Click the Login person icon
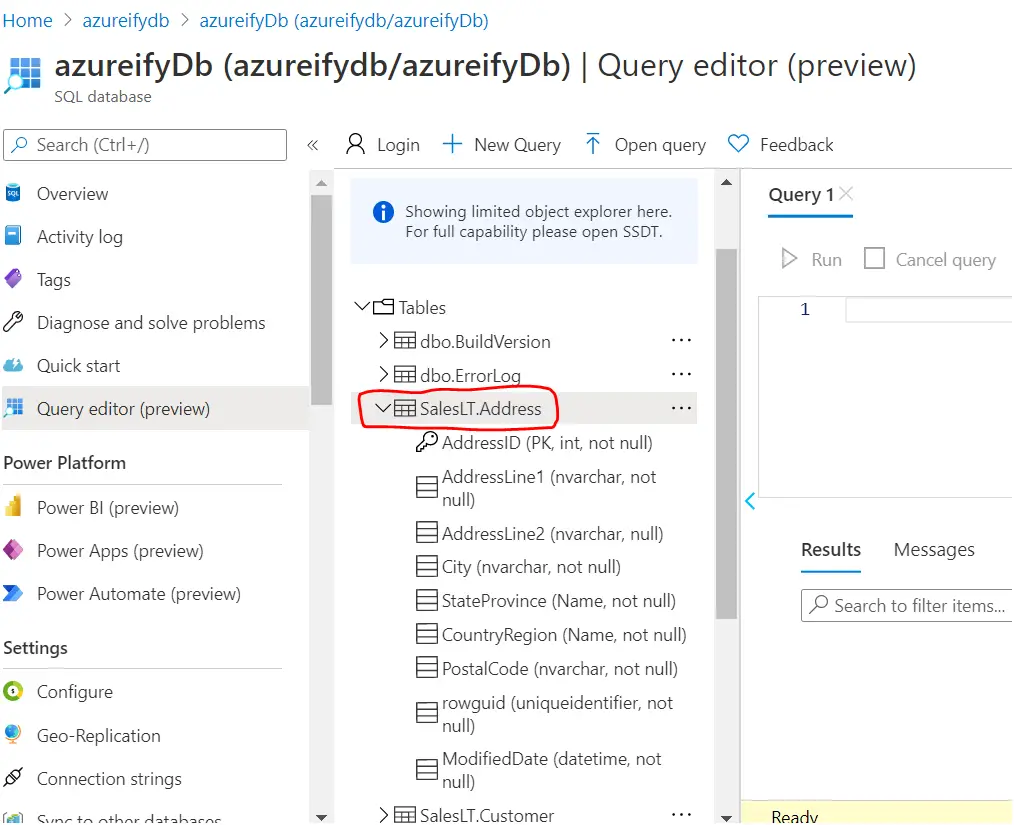Viewport: 1014px width, 825px height. (x=355, y=144)
